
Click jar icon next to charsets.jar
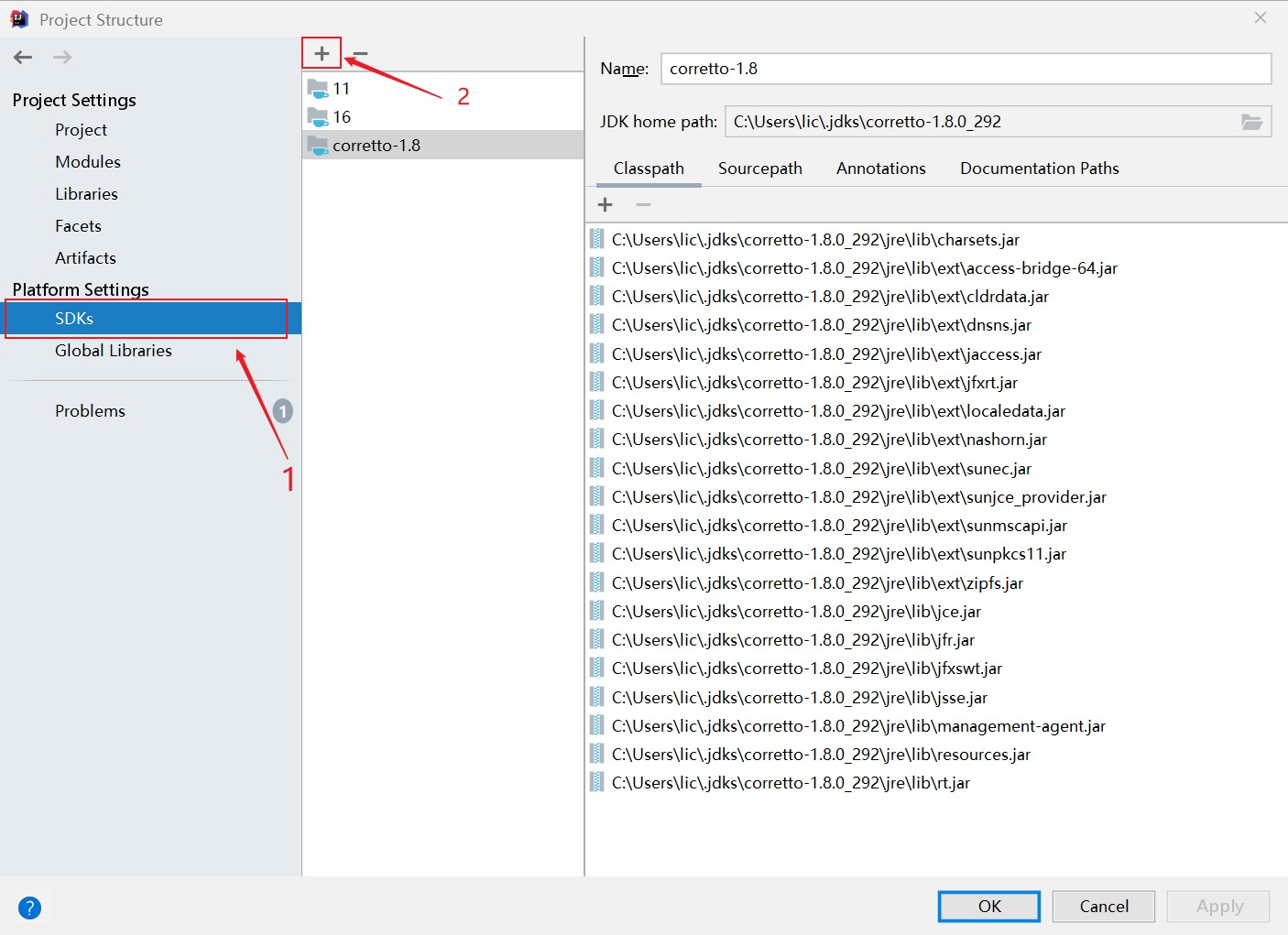coord(596,239)
